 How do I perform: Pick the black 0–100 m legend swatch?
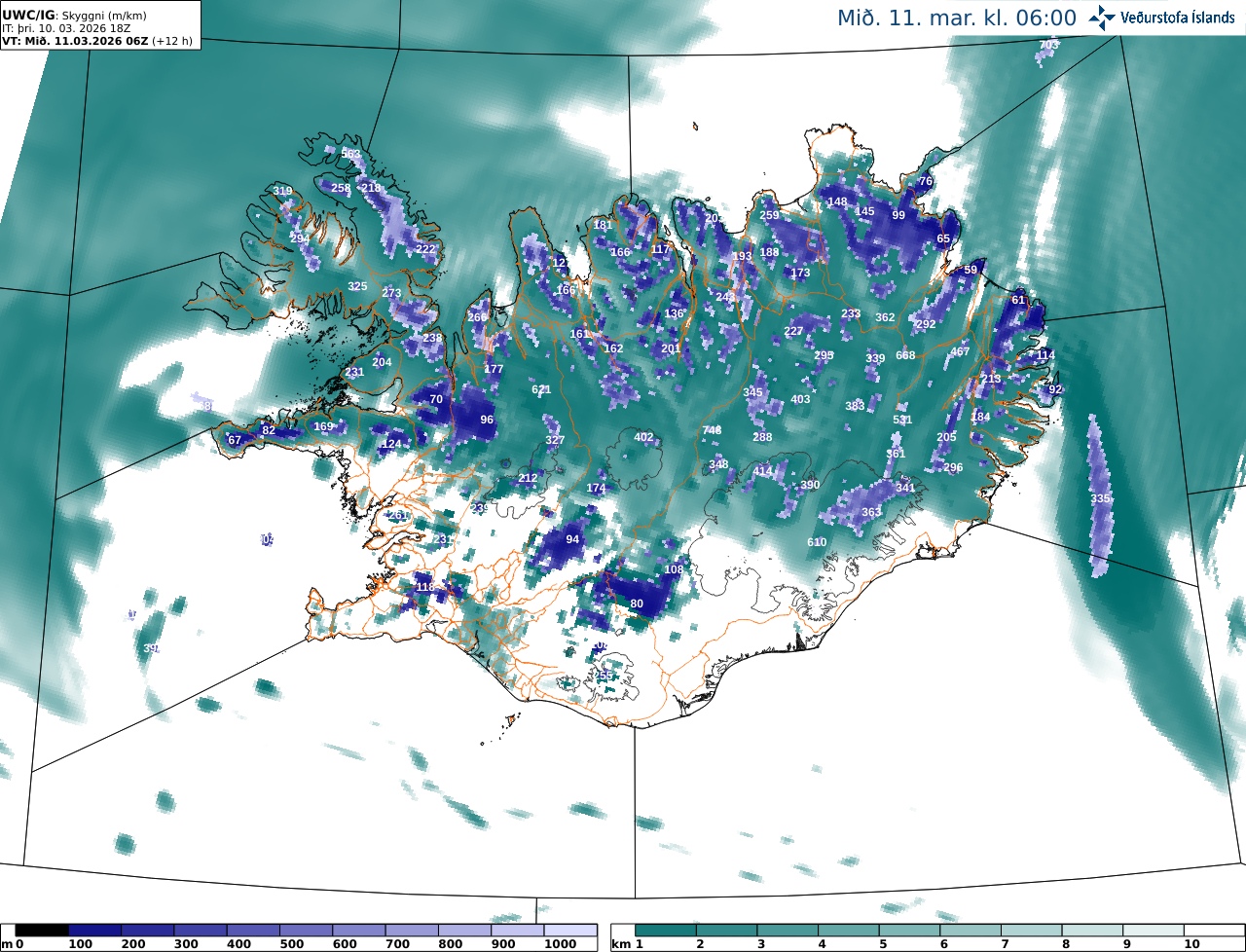tap(42, 931)
